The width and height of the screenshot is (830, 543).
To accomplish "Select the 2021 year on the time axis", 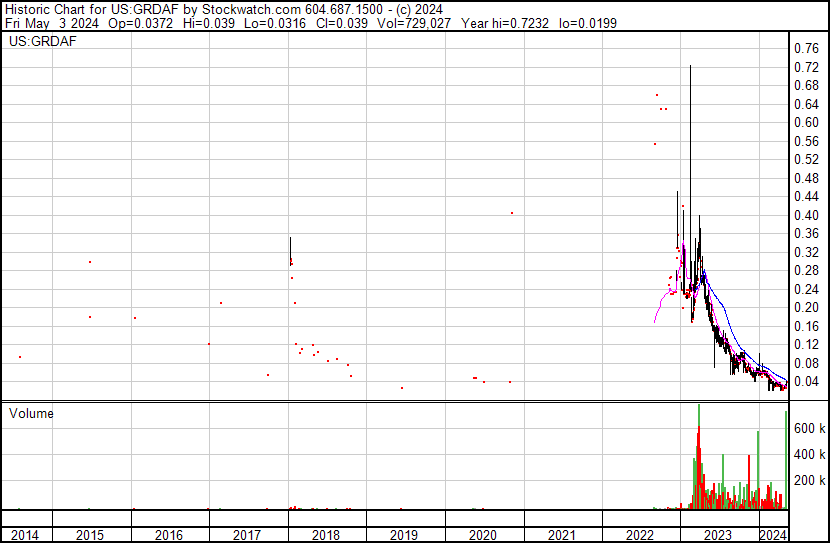I will [x=562, y=535].
